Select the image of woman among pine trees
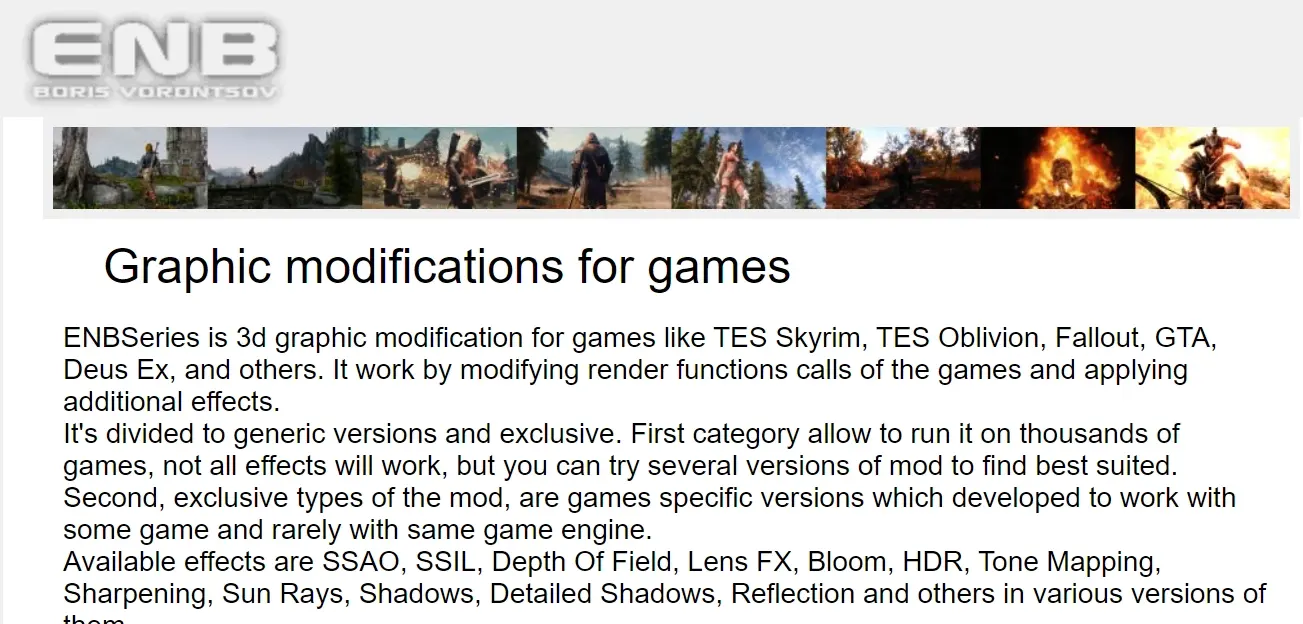Image resolution: width=1303 pixels, height=624 pixels. tap(748, 168)
